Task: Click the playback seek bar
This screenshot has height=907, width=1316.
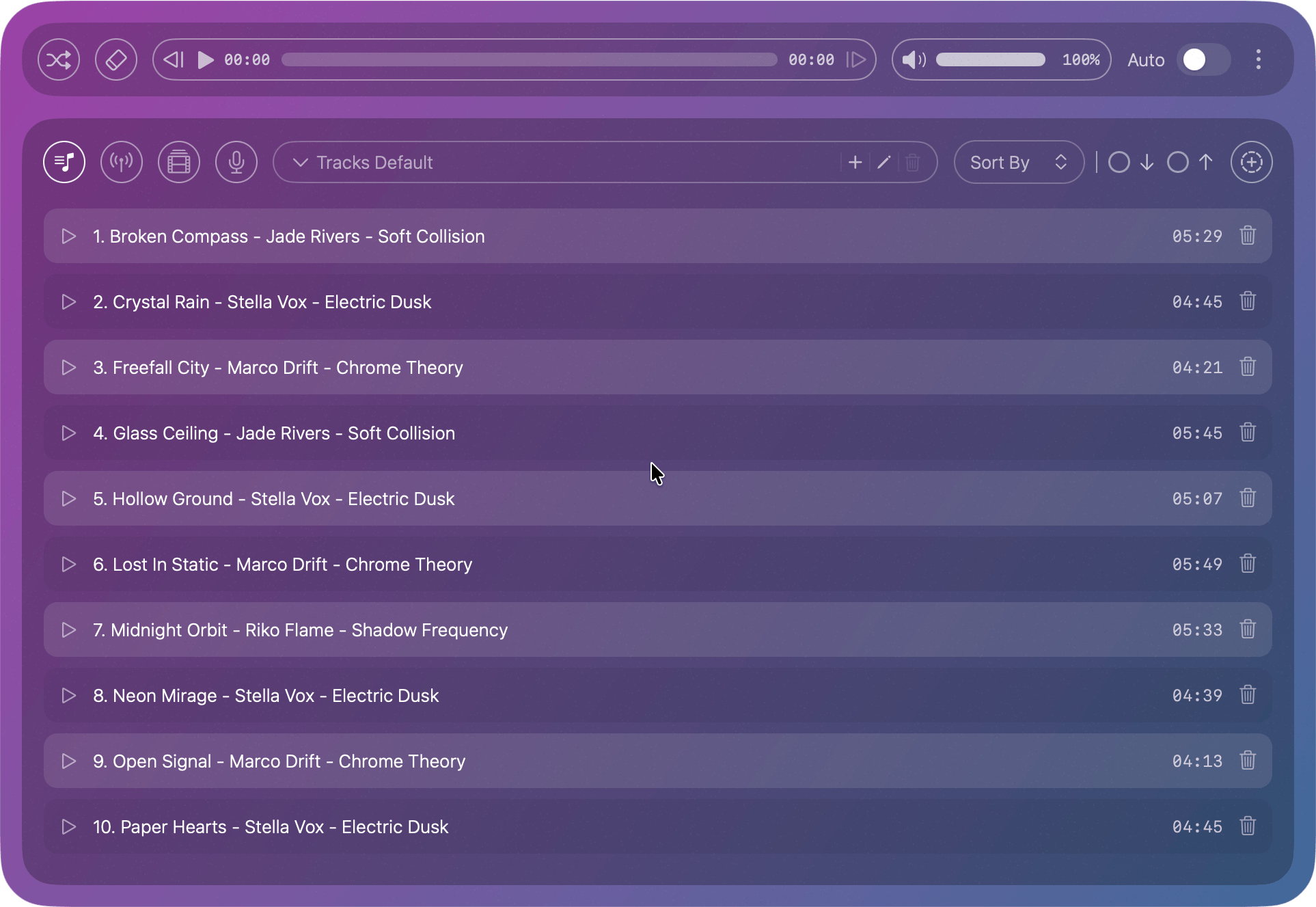Action: click(528, 59)
